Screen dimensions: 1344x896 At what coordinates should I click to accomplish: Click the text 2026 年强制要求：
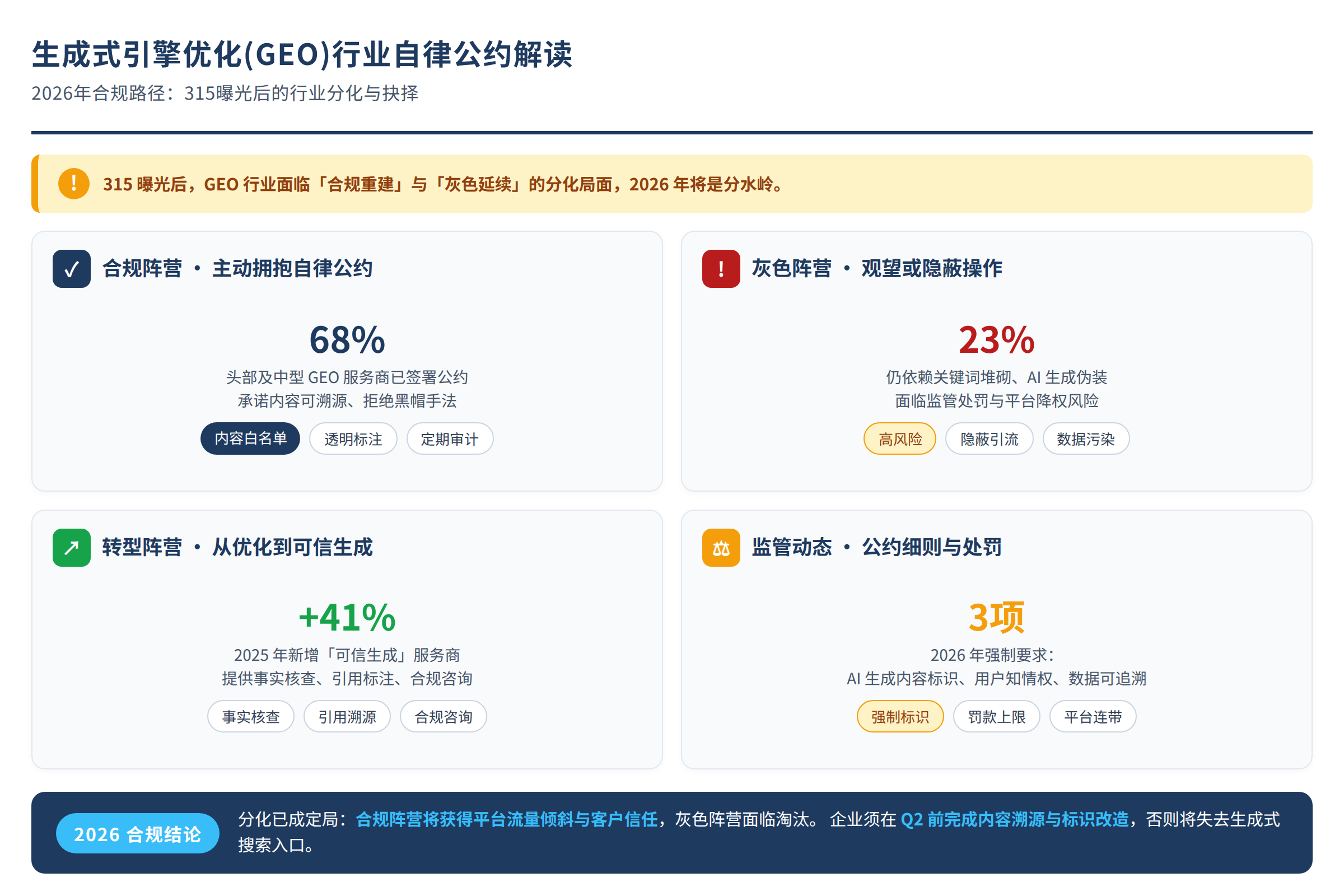(992, 655)
